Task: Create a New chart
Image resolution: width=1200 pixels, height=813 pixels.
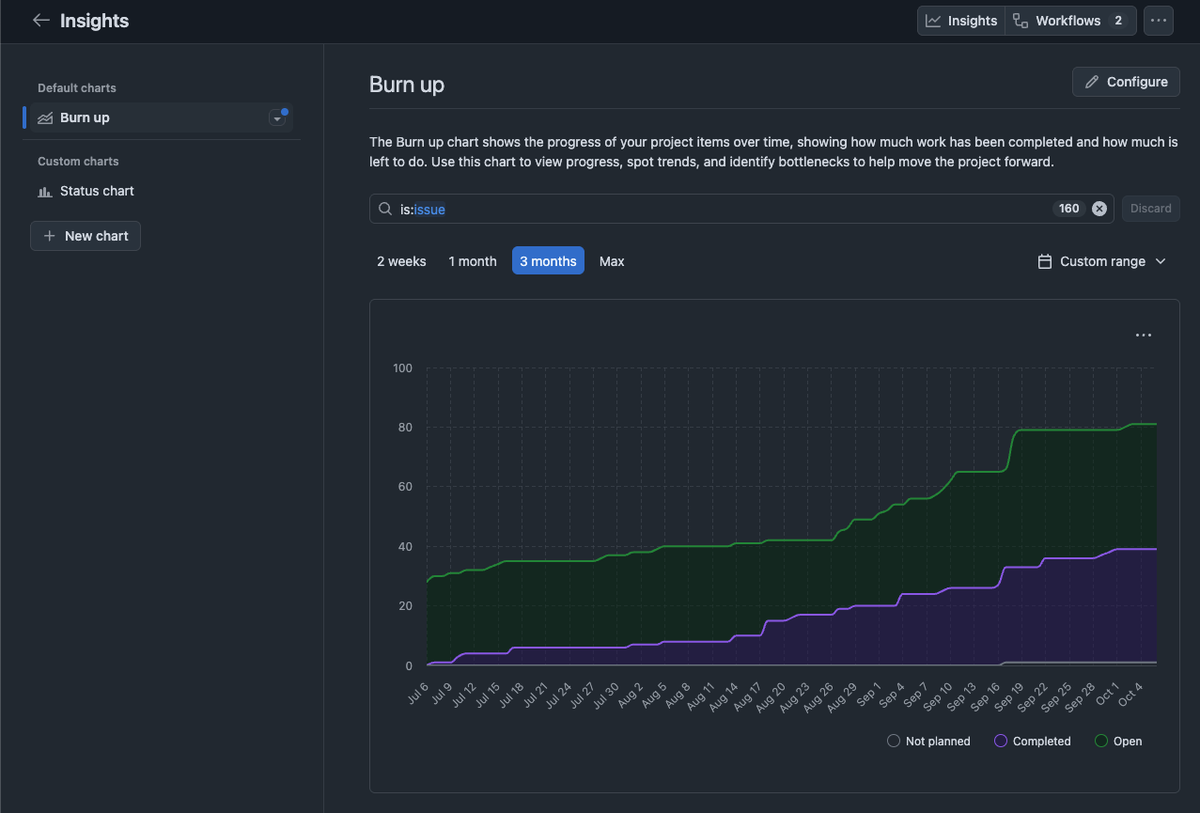Action: [85, 236]
